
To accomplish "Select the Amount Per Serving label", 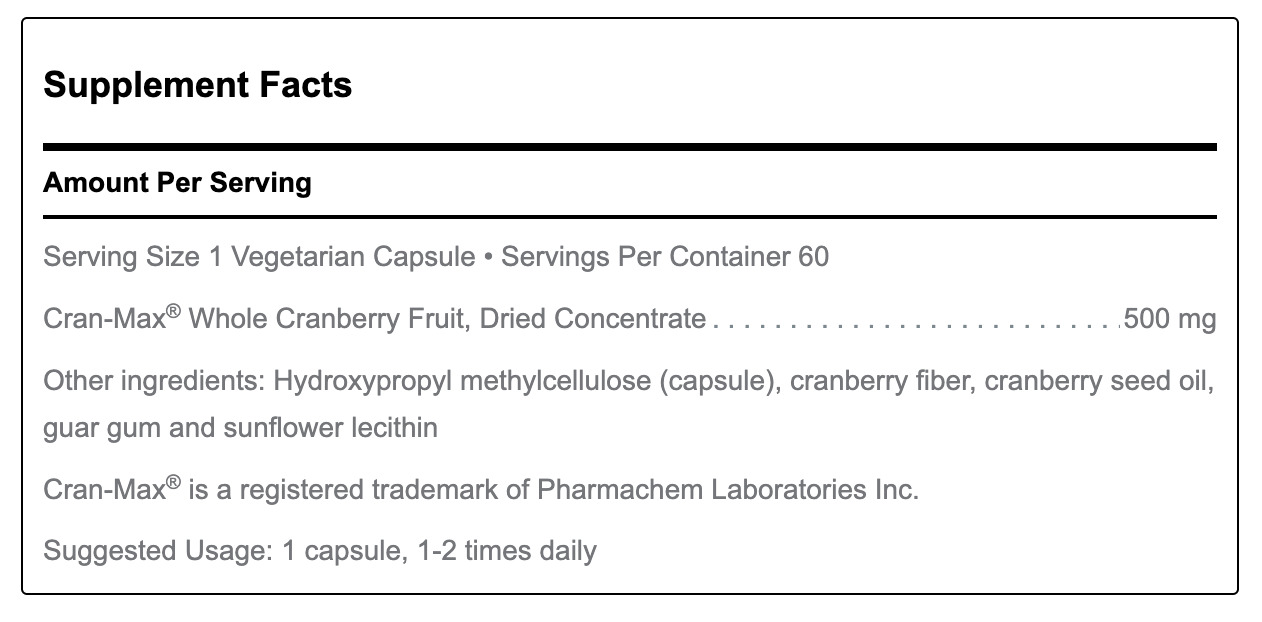I will coord(178,184).
